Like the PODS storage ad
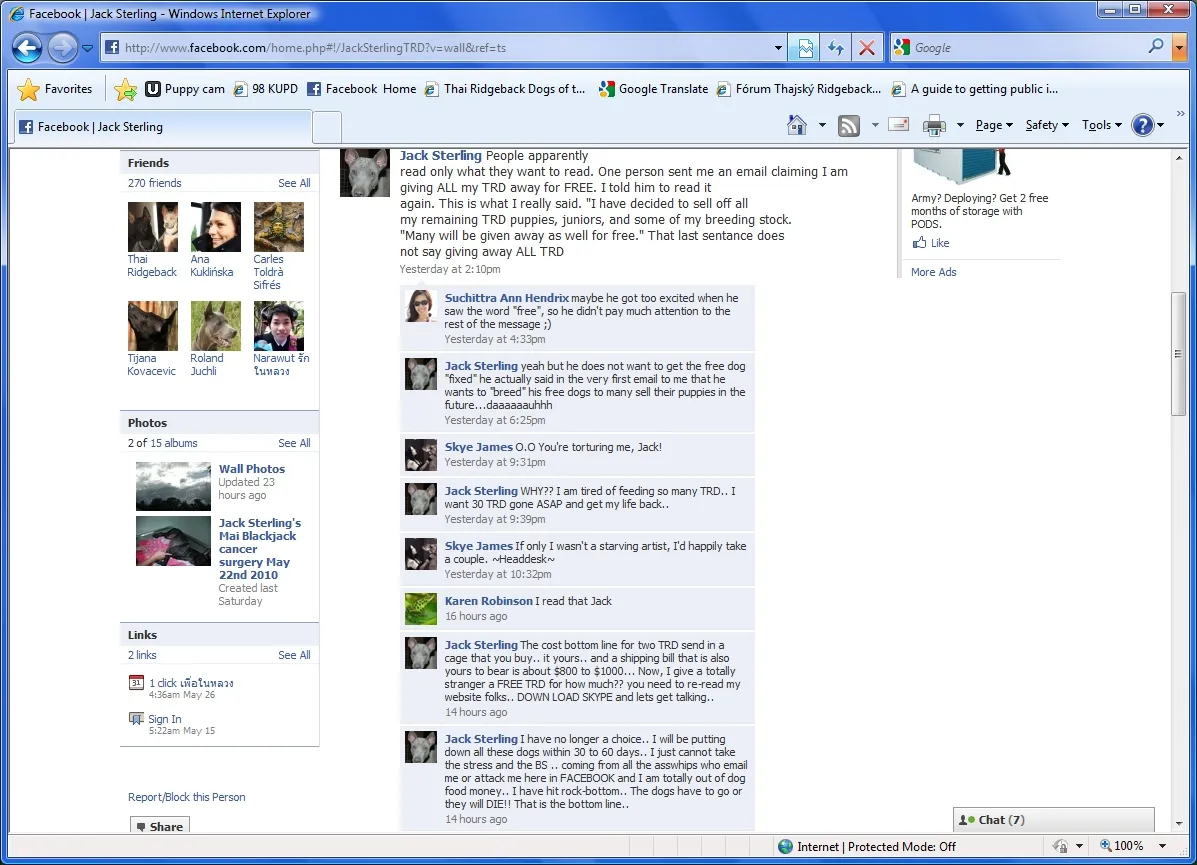The height and width of the screenshot is (865, 1197). (931, 243)
